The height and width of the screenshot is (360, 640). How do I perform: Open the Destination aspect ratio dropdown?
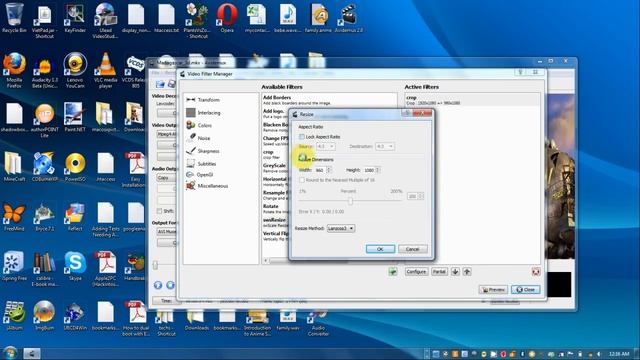(x=385, y=146)
